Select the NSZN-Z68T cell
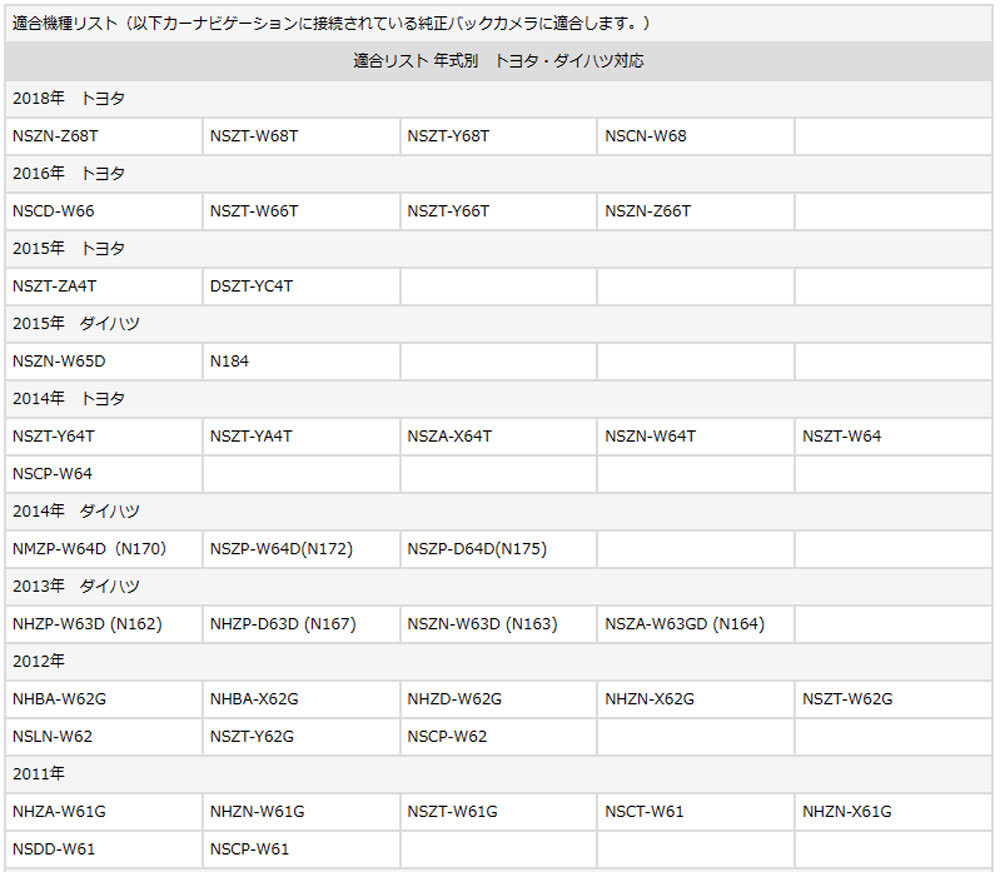 (x=103, y=136)
